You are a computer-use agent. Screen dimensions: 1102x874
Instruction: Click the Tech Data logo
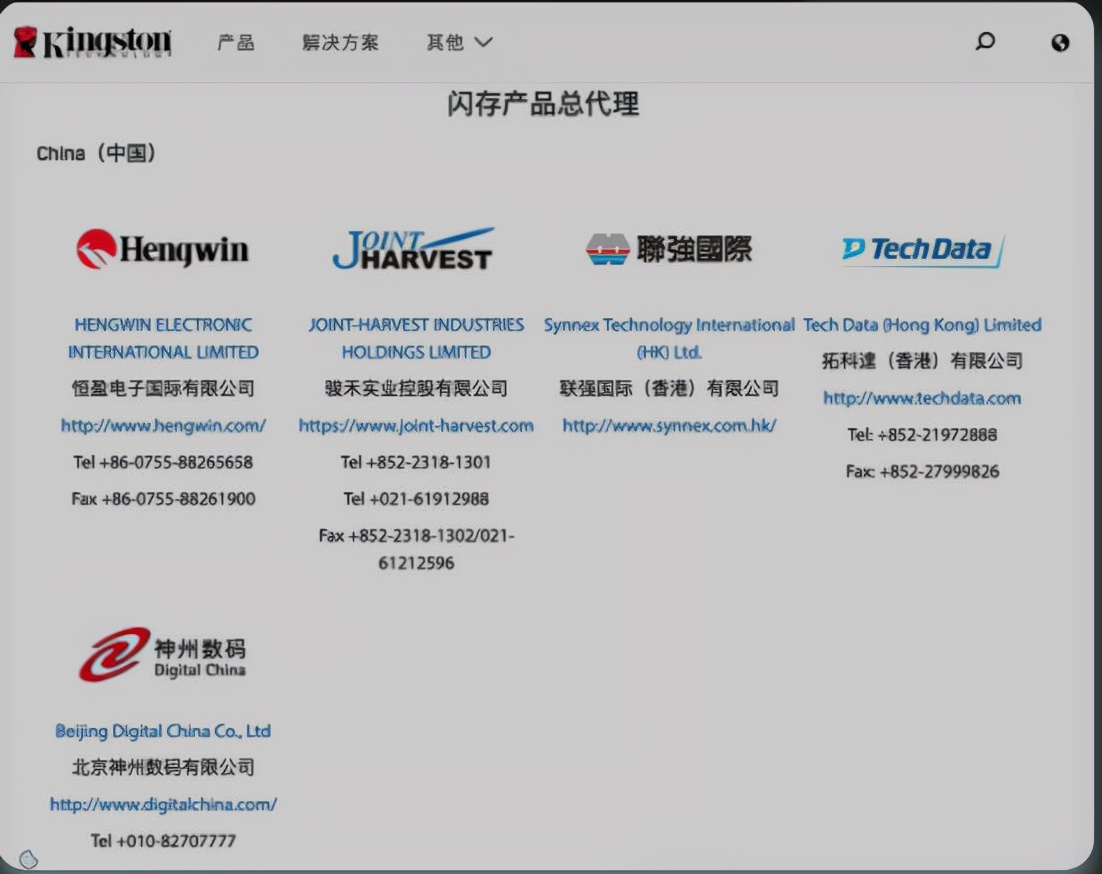921,250
